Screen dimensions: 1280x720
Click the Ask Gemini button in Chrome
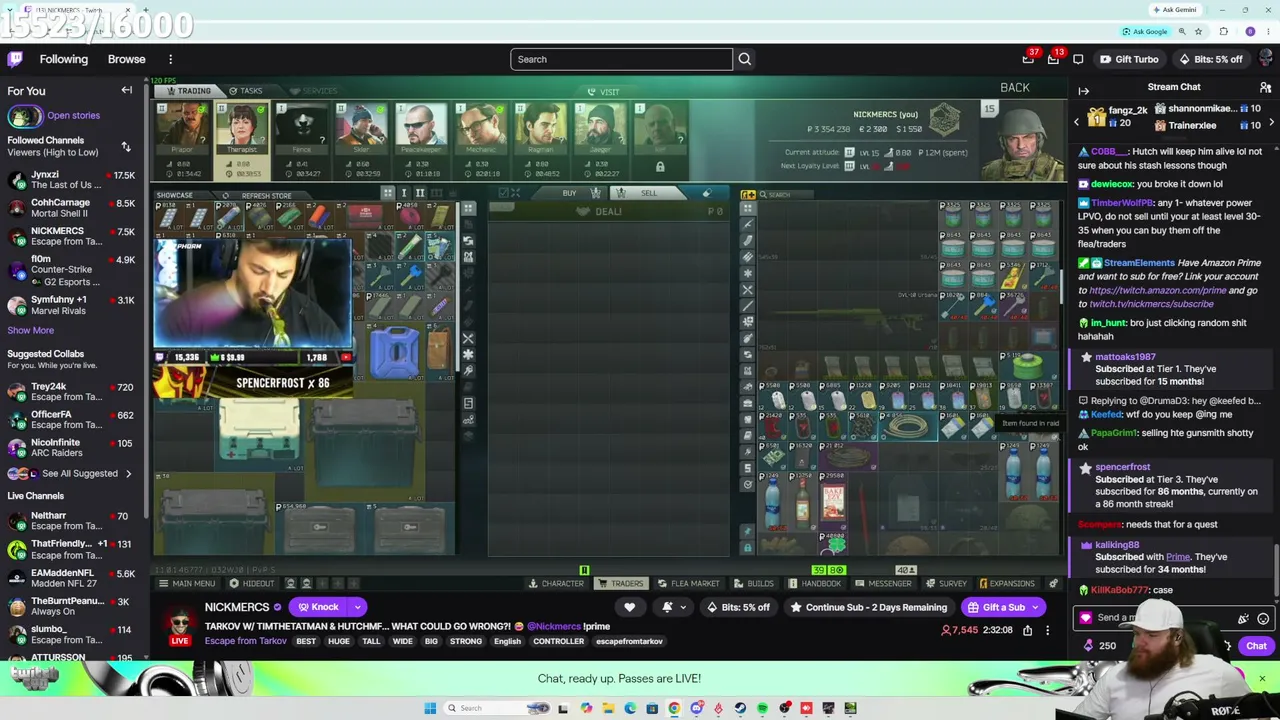[x=1175, y=10]
